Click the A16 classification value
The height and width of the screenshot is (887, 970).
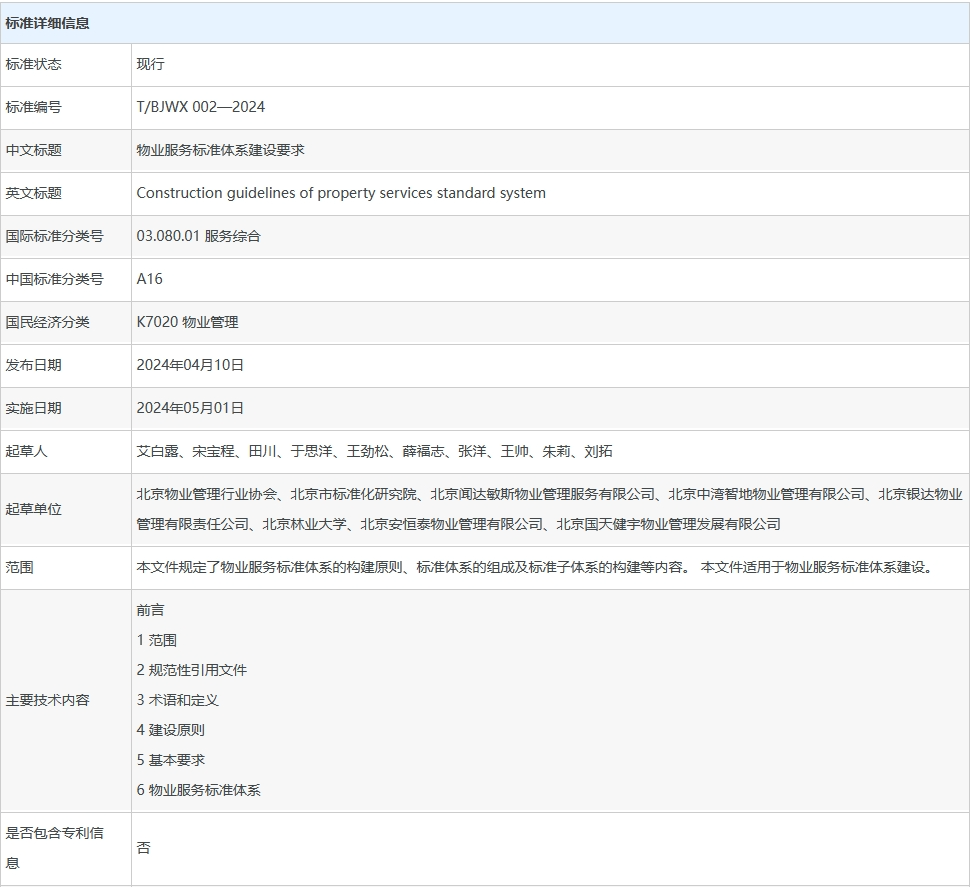(149, 279)
